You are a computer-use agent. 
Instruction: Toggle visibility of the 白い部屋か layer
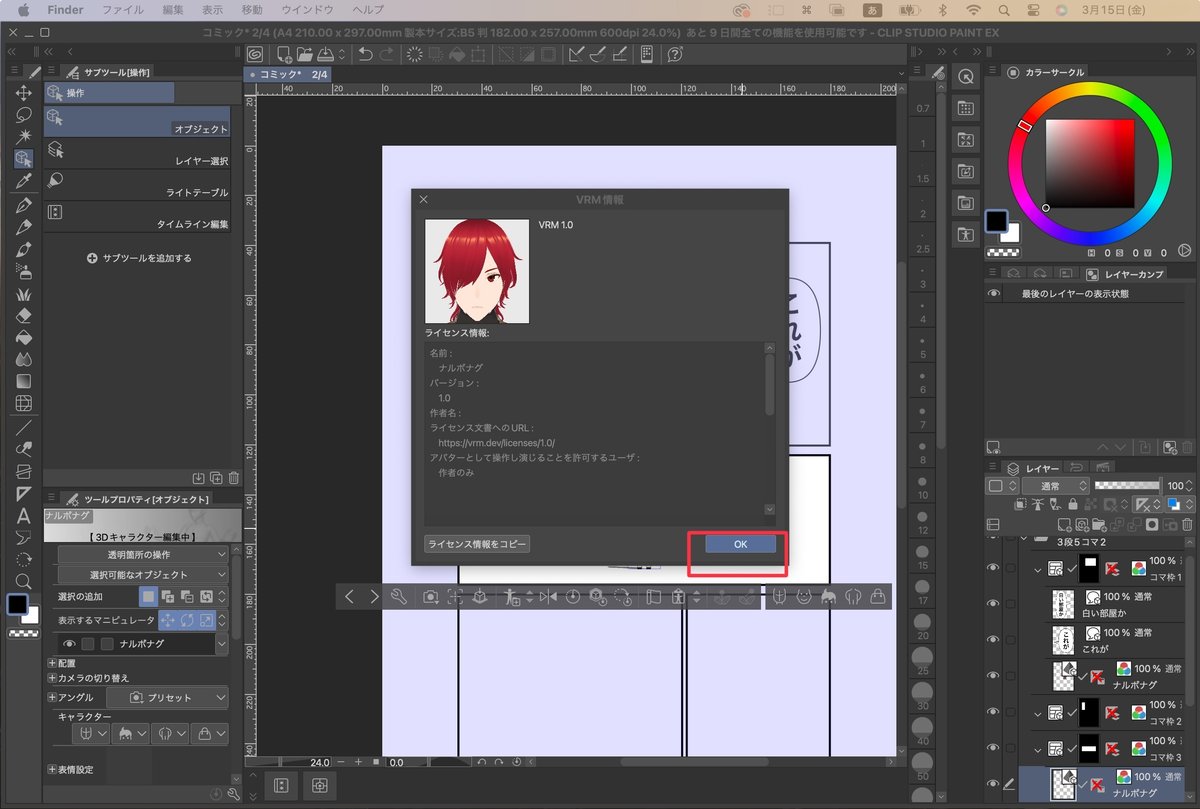993,602
